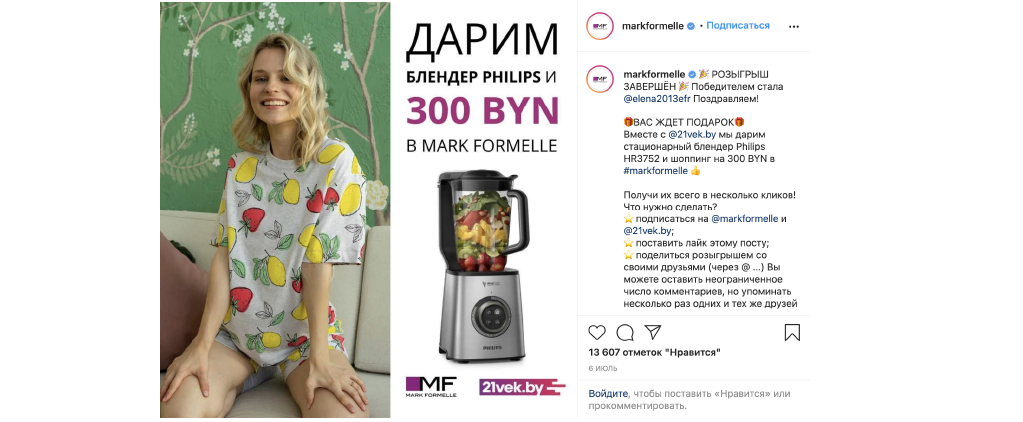The height and width of the screenshot is (422, 1023).
Task: Click the 6 июль post date
Action: (603, 368)
